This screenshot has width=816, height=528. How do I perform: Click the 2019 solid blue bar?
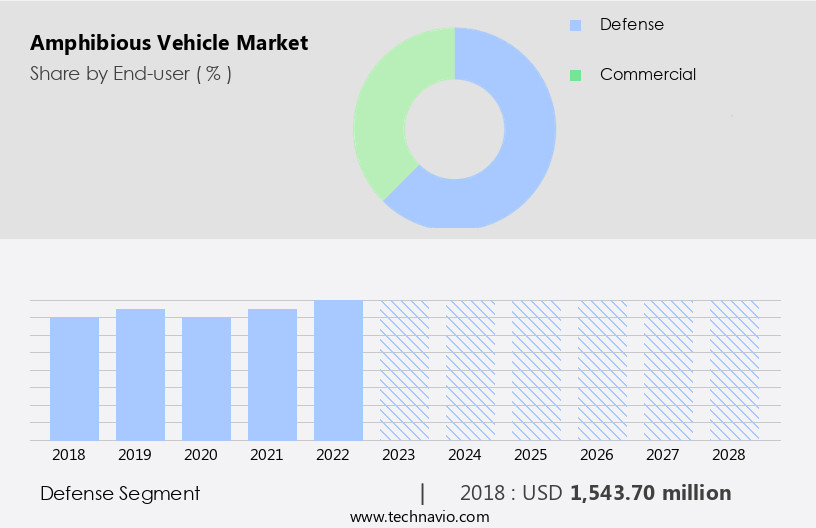tap(140, 374)
